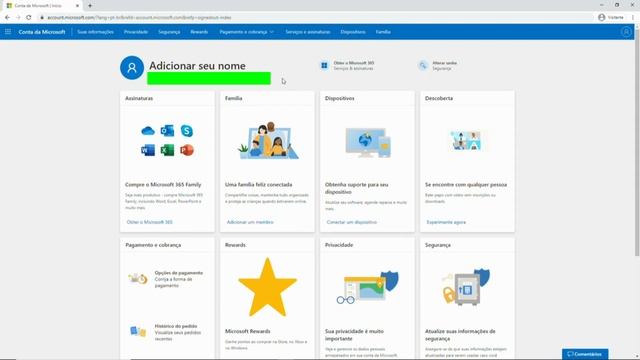The width and height of the screenshot is (640, 360).
Task: Click Rewards card title
Action: pyautogui.click(x=235, y=245)
